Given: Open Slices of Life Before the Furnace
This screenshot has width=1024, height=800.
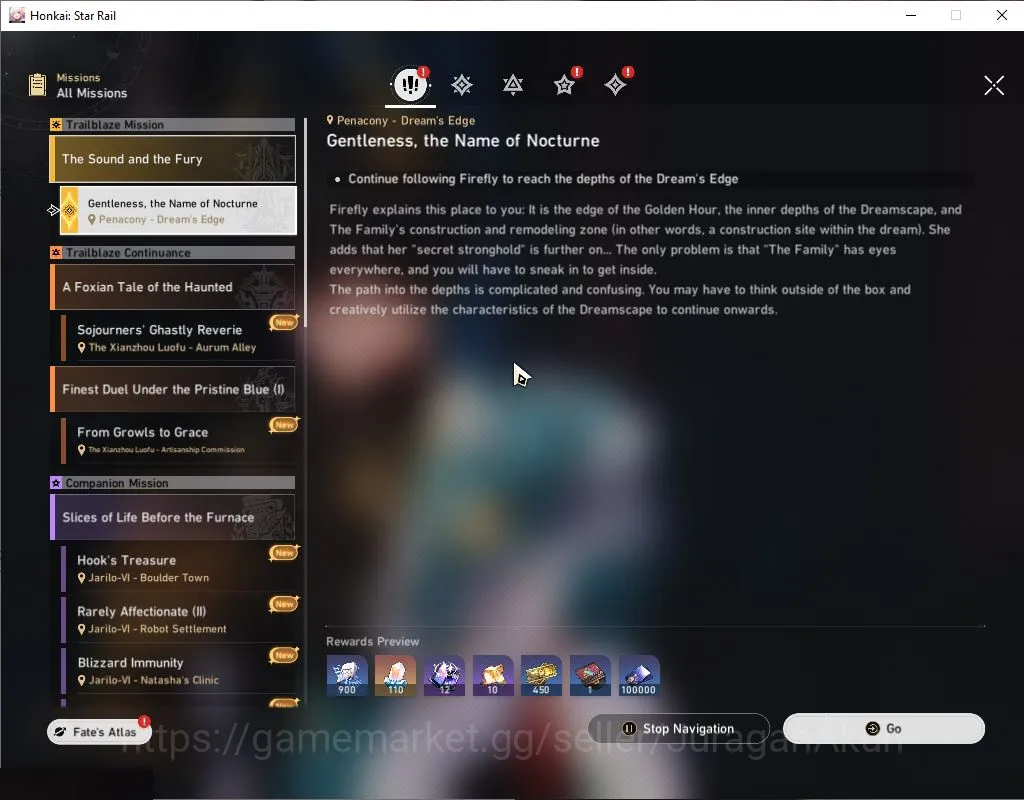Looking at the screenshot, I should click(172, 517).
